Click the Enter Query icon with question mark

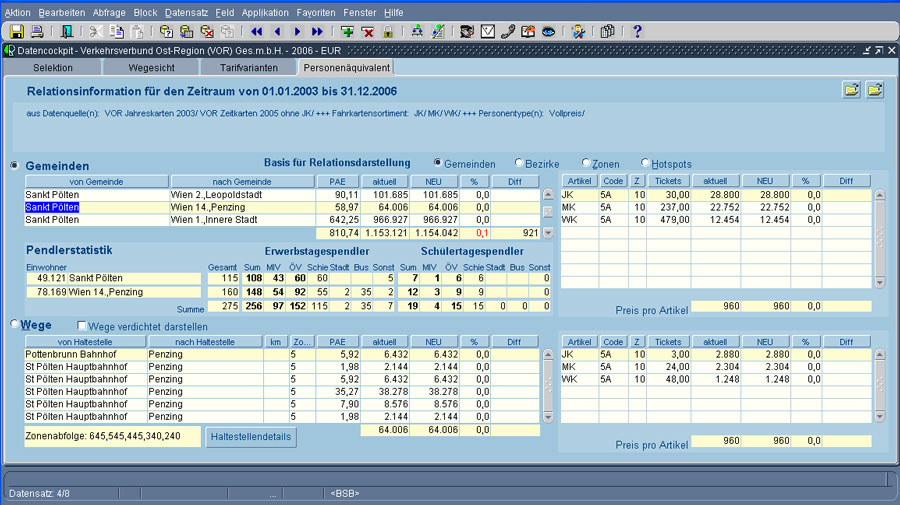(166, 32)
